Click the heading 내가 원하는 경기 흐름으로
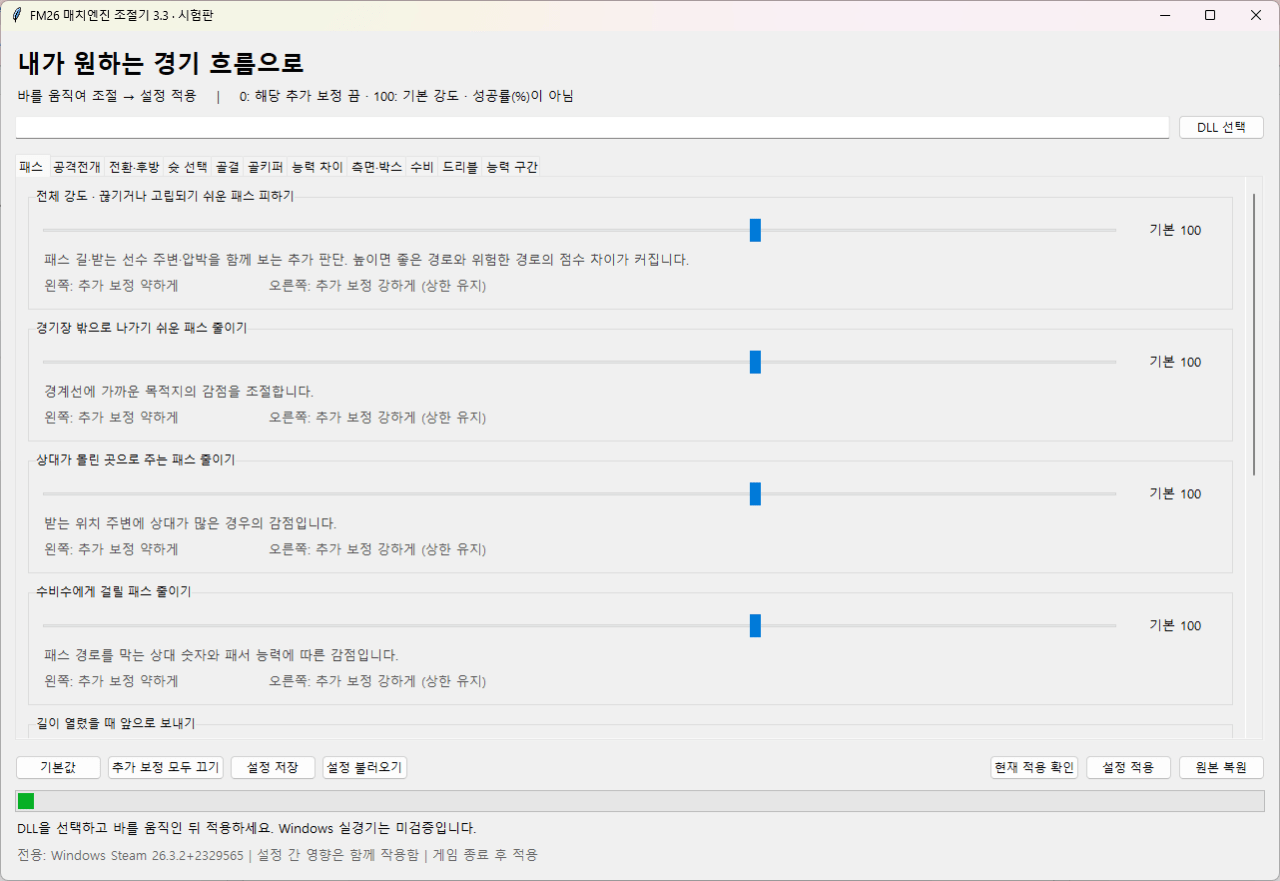 point(160,63)
